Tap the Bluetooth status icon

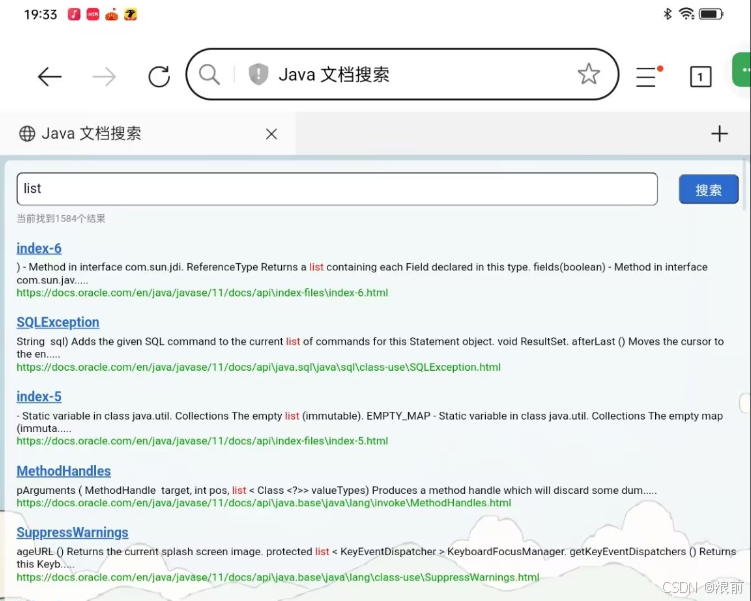(x=667, y=14)
